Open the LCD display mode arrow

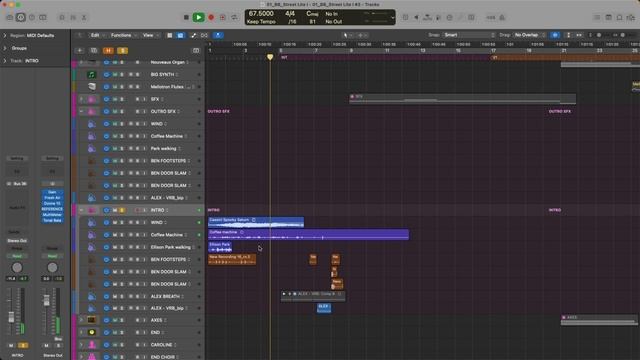pyautogui.click(x=393, y=18)
